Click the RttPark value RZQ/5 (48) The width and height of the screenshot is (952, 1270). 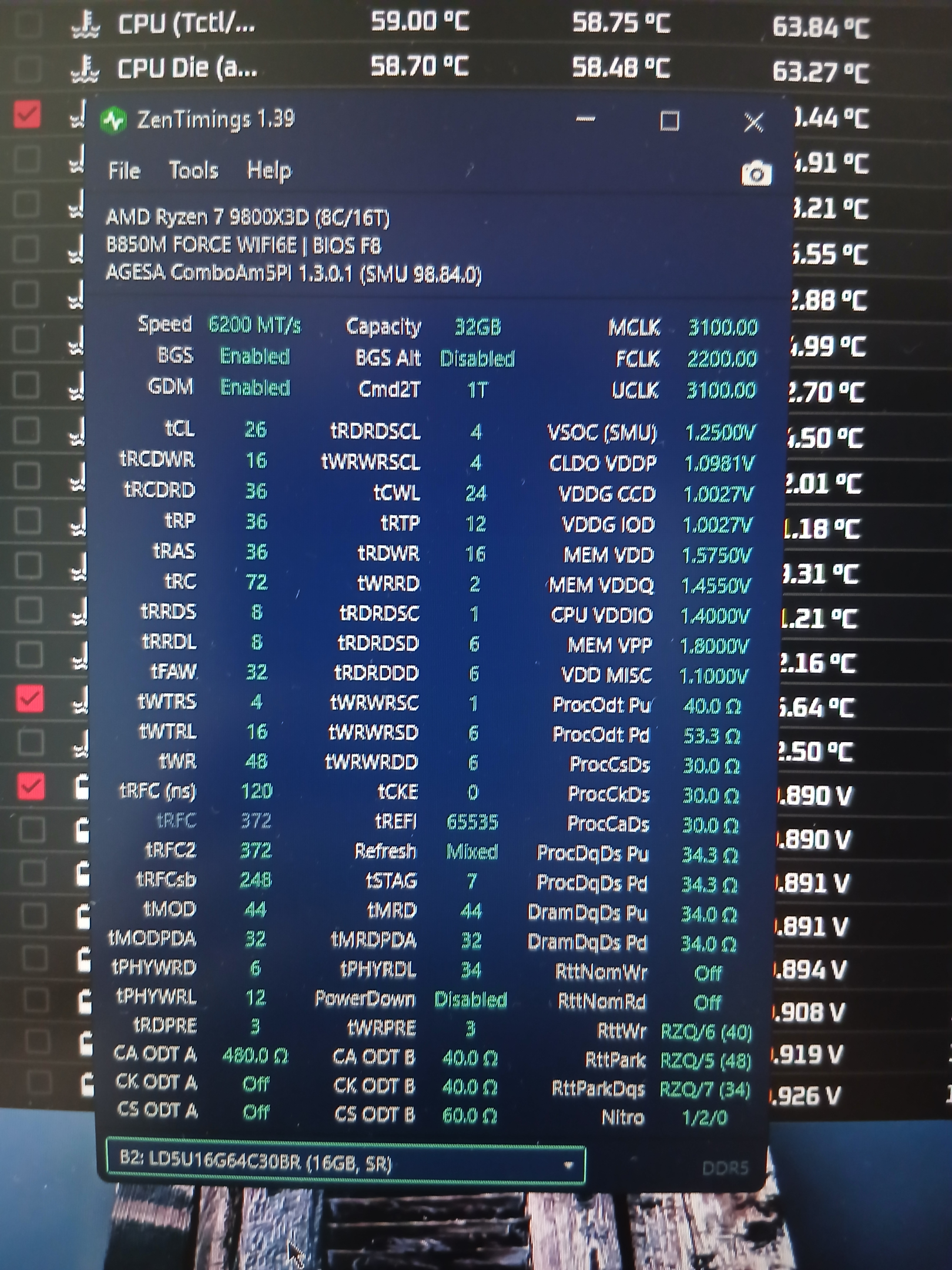click(706, 1061)
